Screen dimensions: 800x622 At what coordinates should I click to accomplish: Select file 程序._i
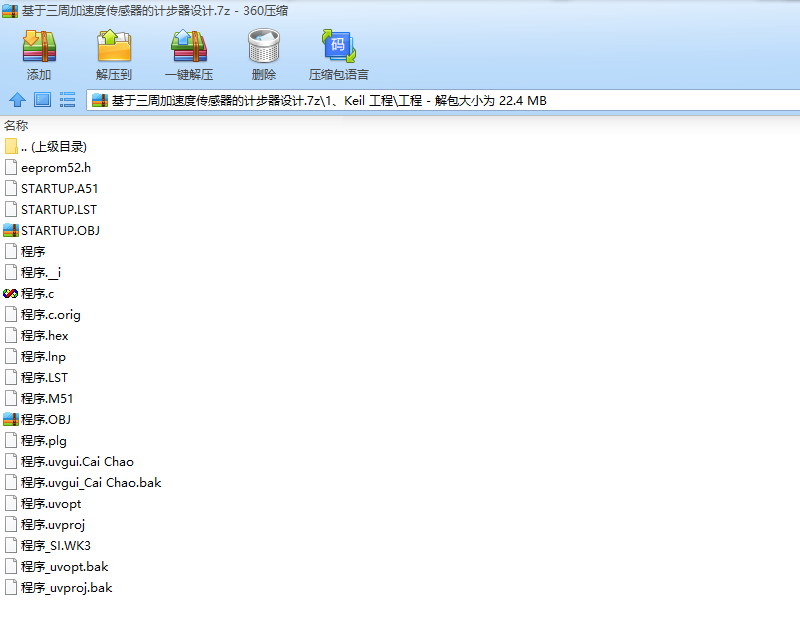pyautogui.click(x=33, y=272)
